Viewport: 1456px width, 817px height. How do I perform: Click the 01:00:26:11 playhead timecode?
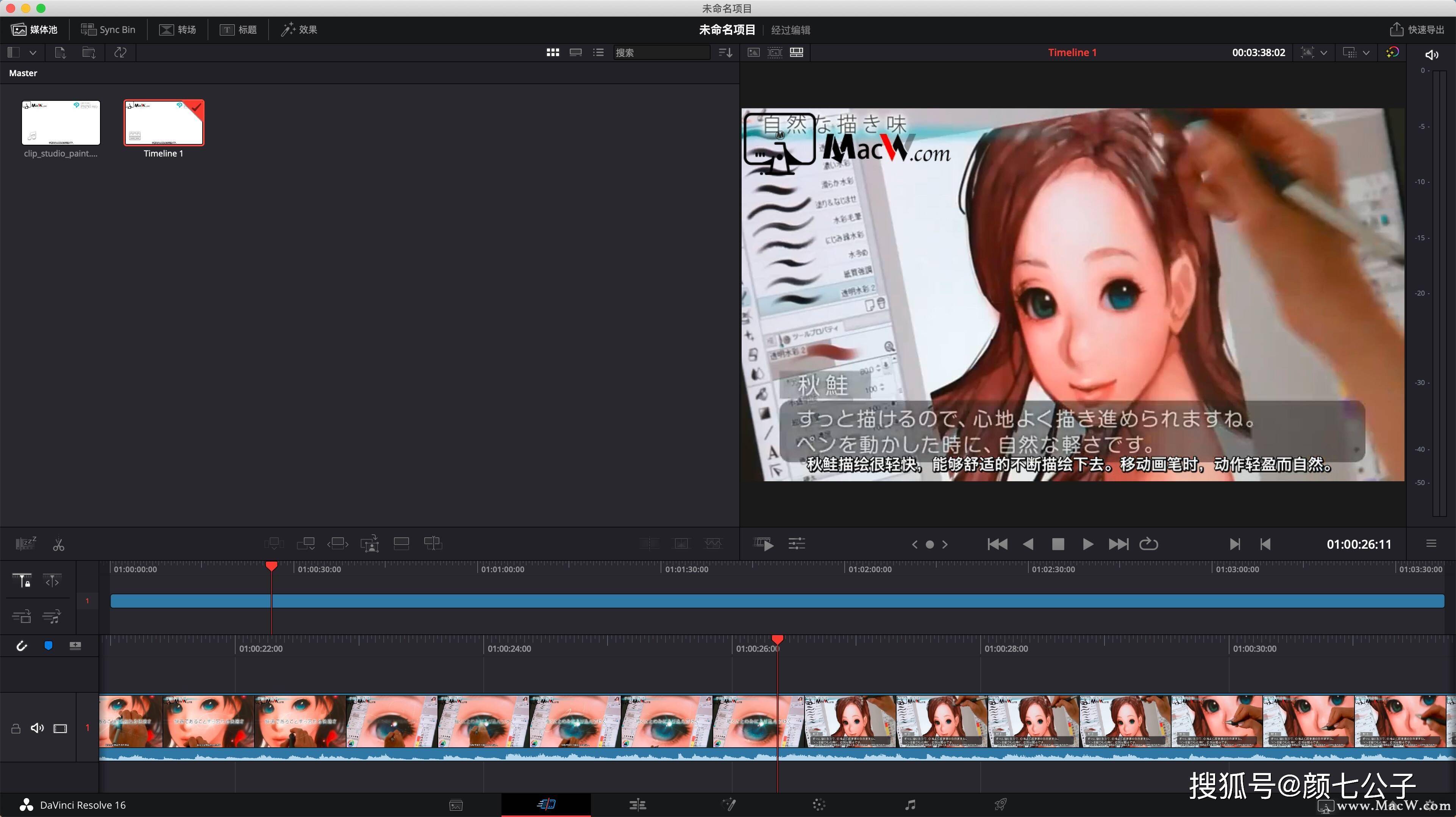pos(1359,545)
